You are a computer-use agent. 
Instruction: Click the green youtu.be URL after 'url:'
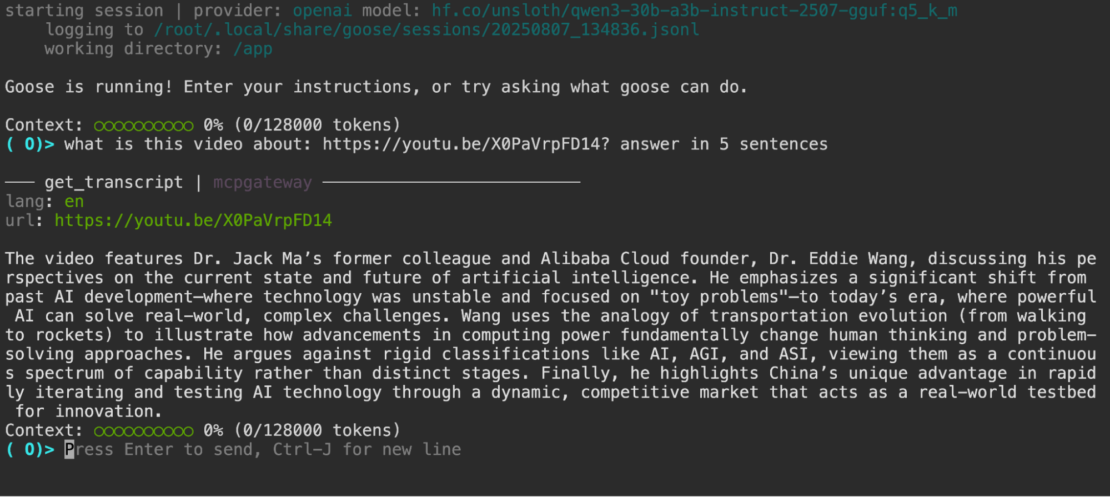pos(193,220)
